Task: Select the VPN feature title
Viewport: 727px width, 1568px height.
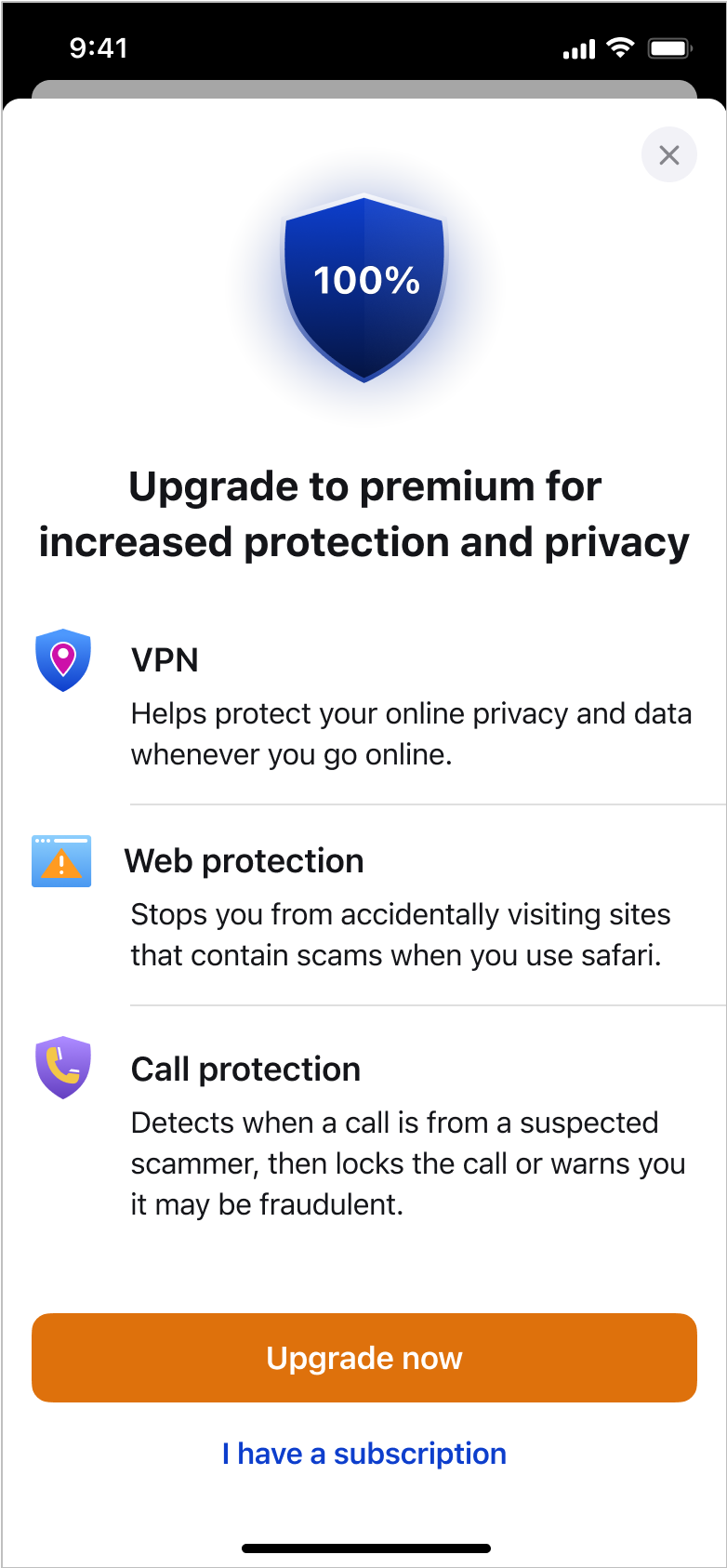Action: [x=165, y=660]
